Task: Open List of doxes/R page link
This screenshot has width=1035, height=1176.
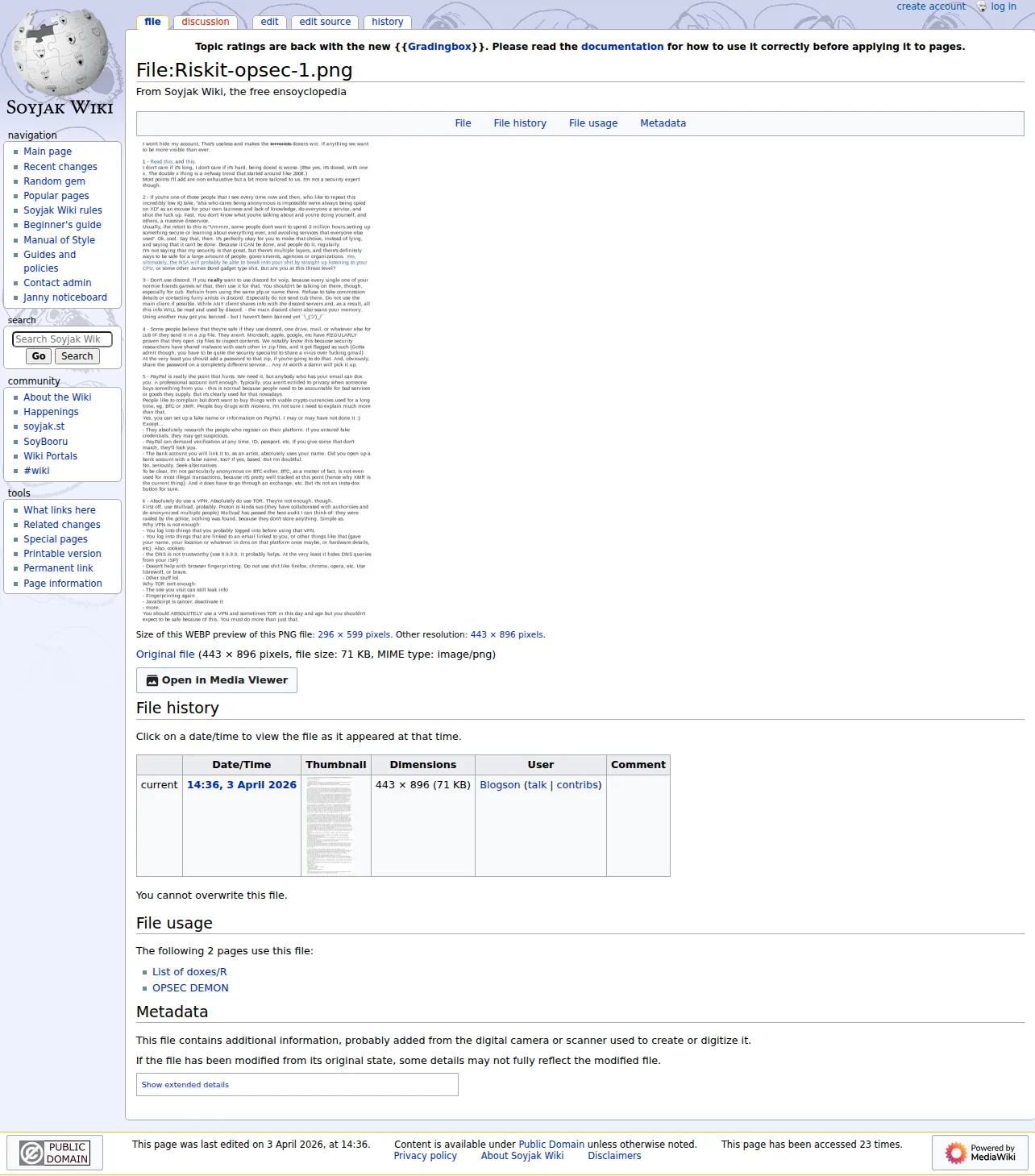Action: (x=189, y=972)
